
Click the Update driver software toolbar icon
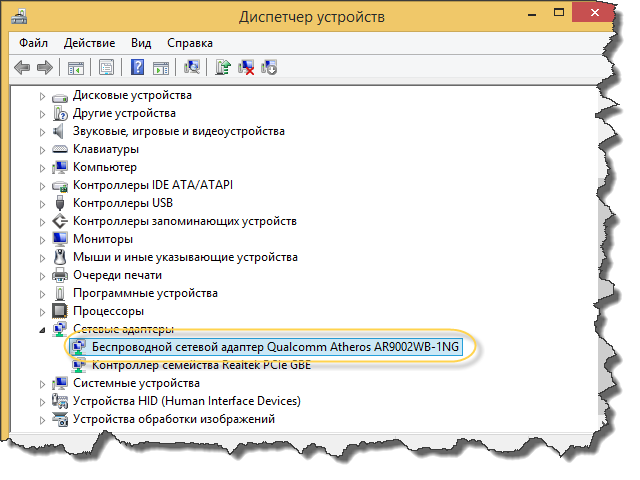tap(223, 67)
